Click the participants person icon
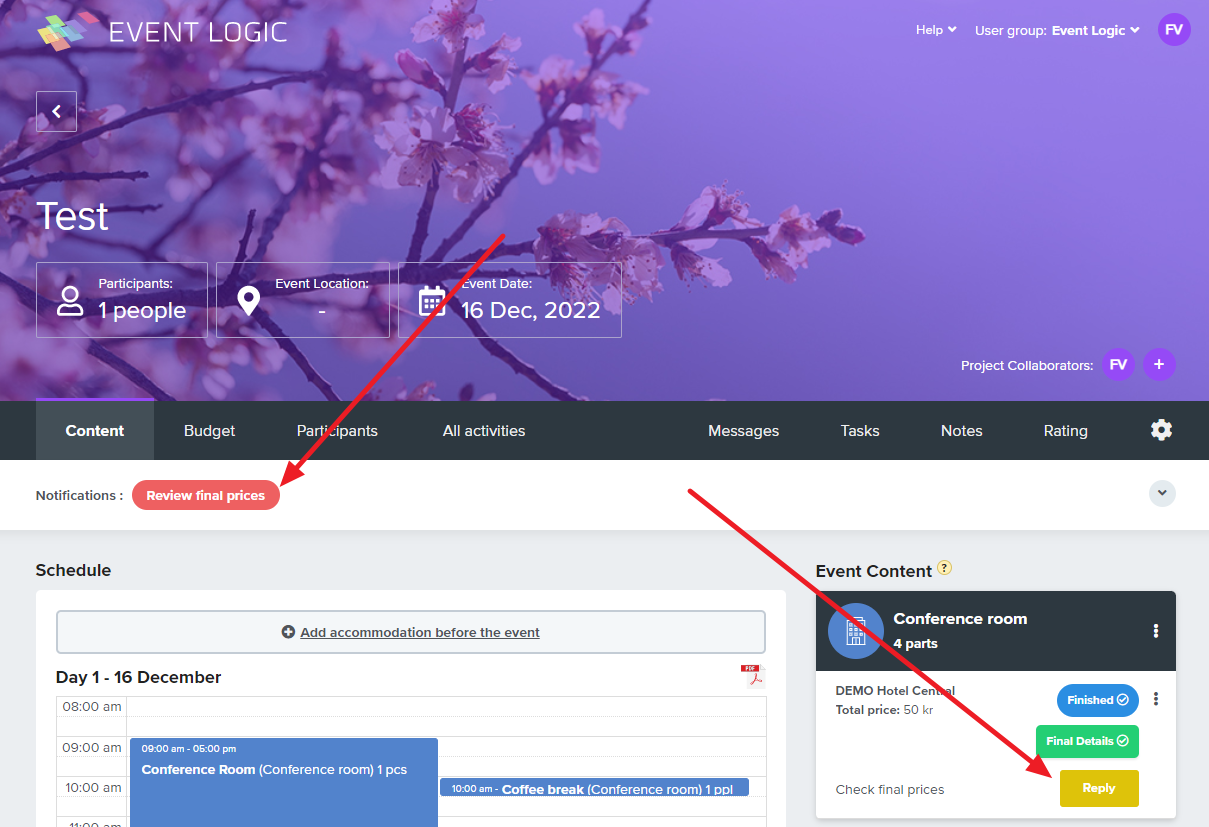Screen dimensions: 1209x827 tap(70, 301)
